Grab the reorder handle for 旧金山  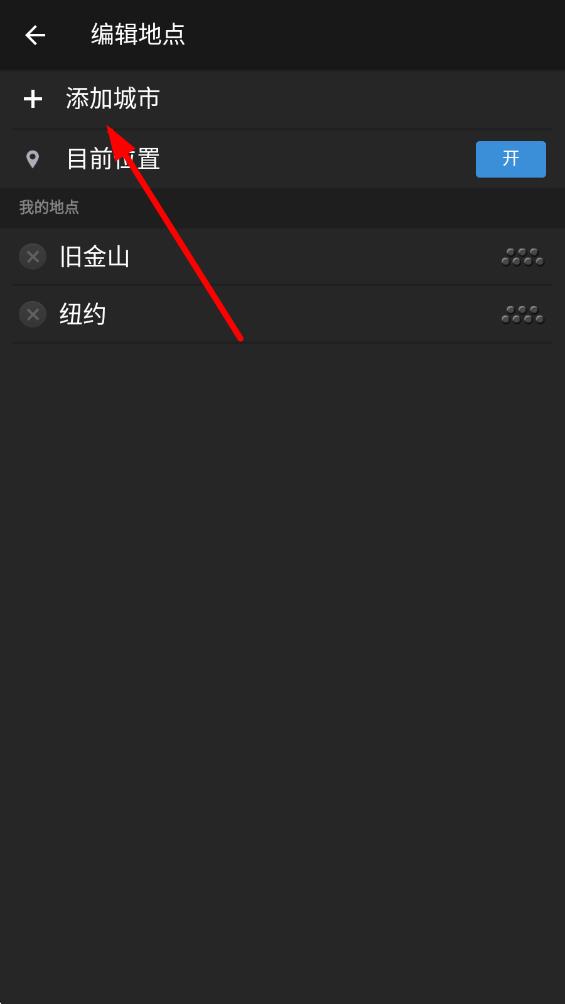523,257
